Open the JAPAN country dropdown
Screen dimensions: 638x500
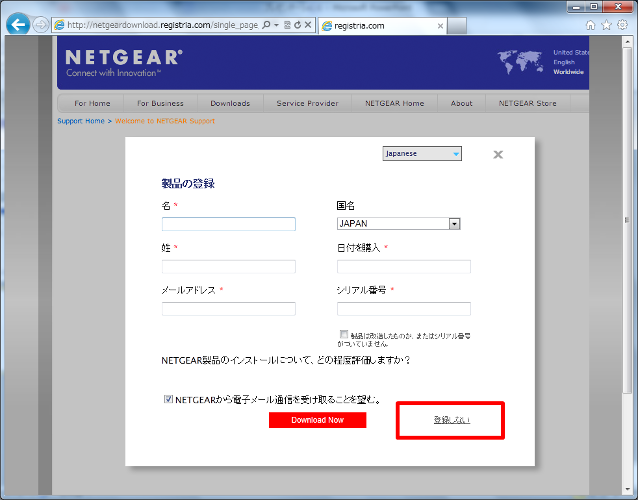[x=398, y=224]
